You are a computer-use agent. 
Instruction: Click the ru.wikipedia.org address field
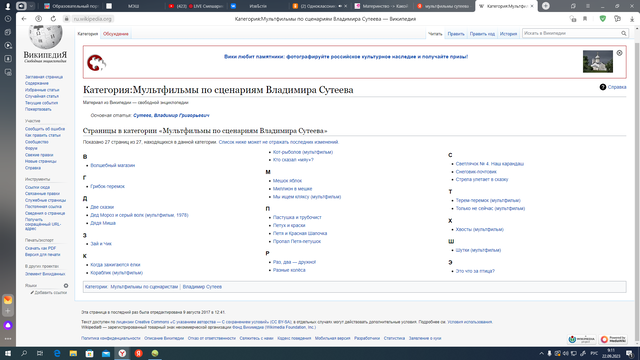93,19
